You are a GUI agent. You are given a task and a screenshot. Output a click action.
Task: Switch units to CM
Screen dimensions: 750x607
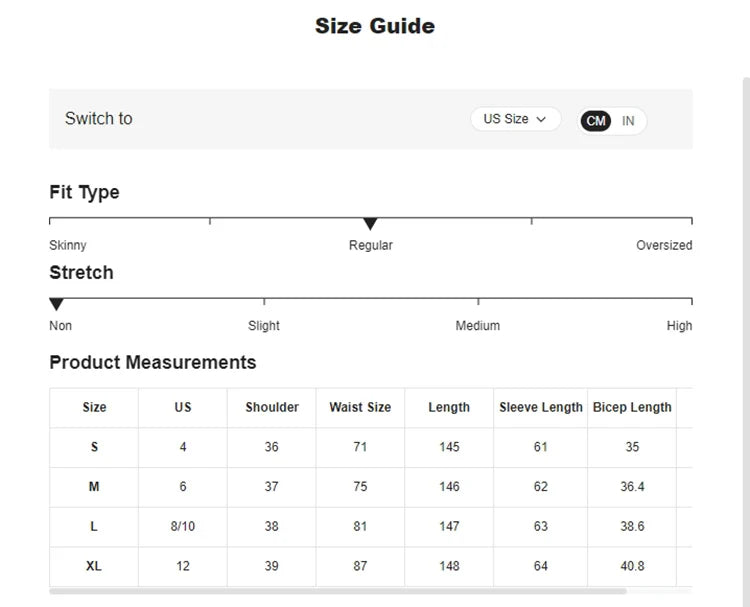(x=596, y=121)
